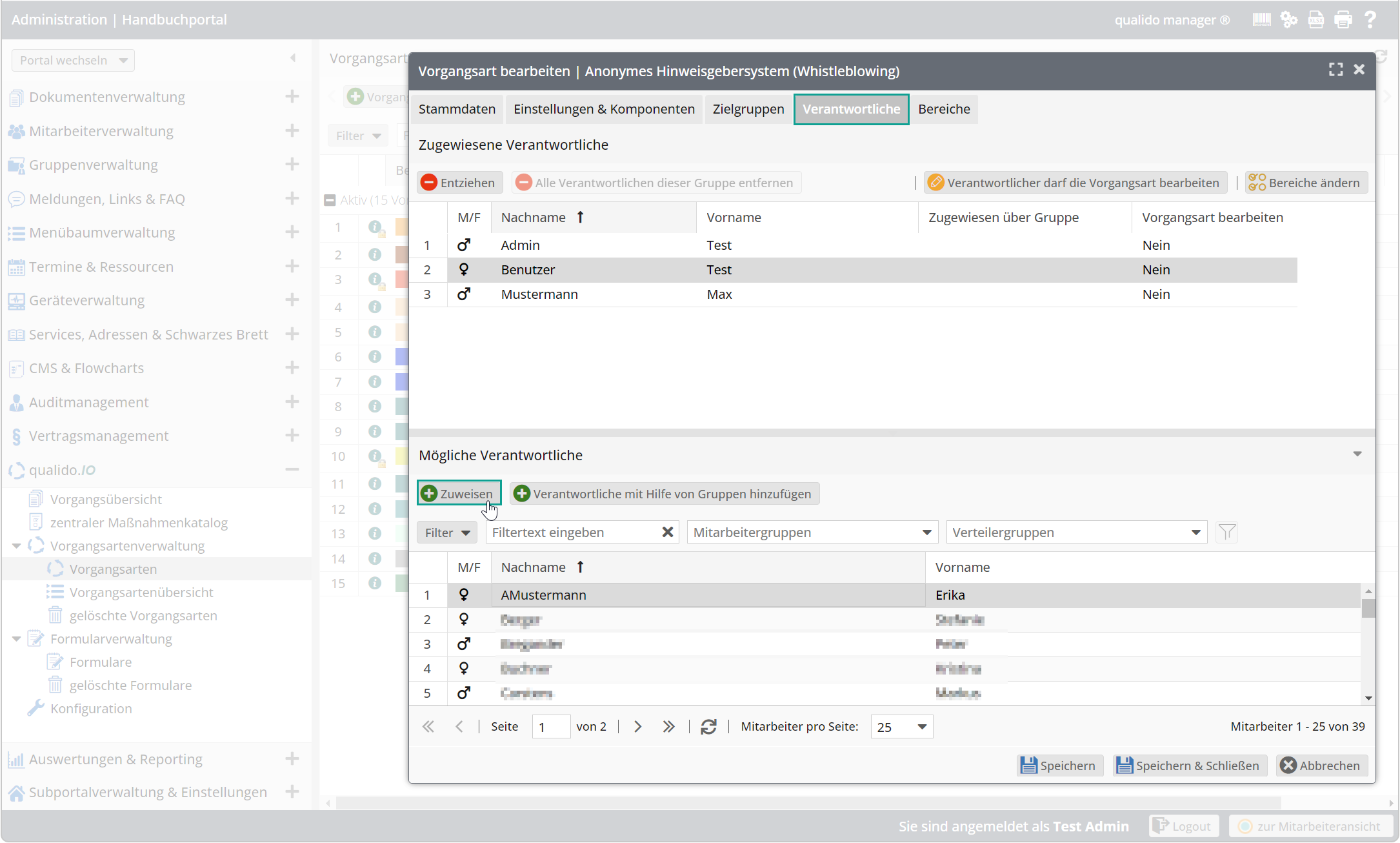Viewport: 1400px width, 843px height.
Task: Open the Mitarbeitergruppen dropdown
Action: point(812,533)
